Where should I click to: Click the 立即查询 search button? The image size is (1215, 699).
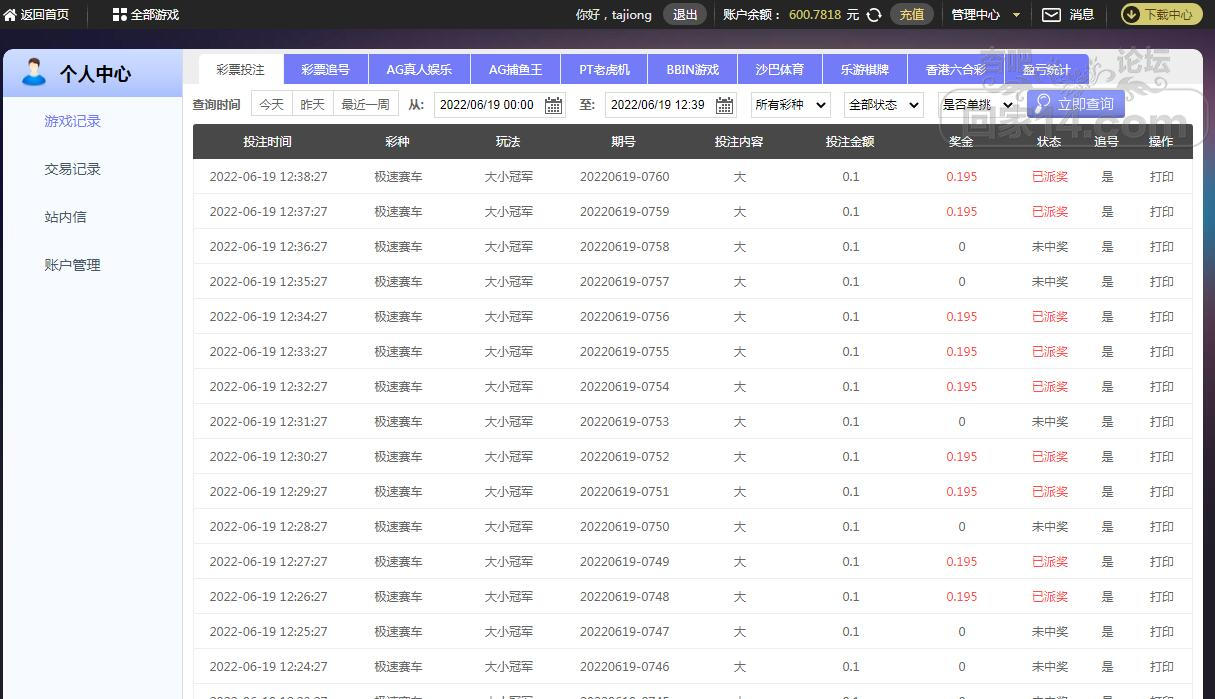1075,104
